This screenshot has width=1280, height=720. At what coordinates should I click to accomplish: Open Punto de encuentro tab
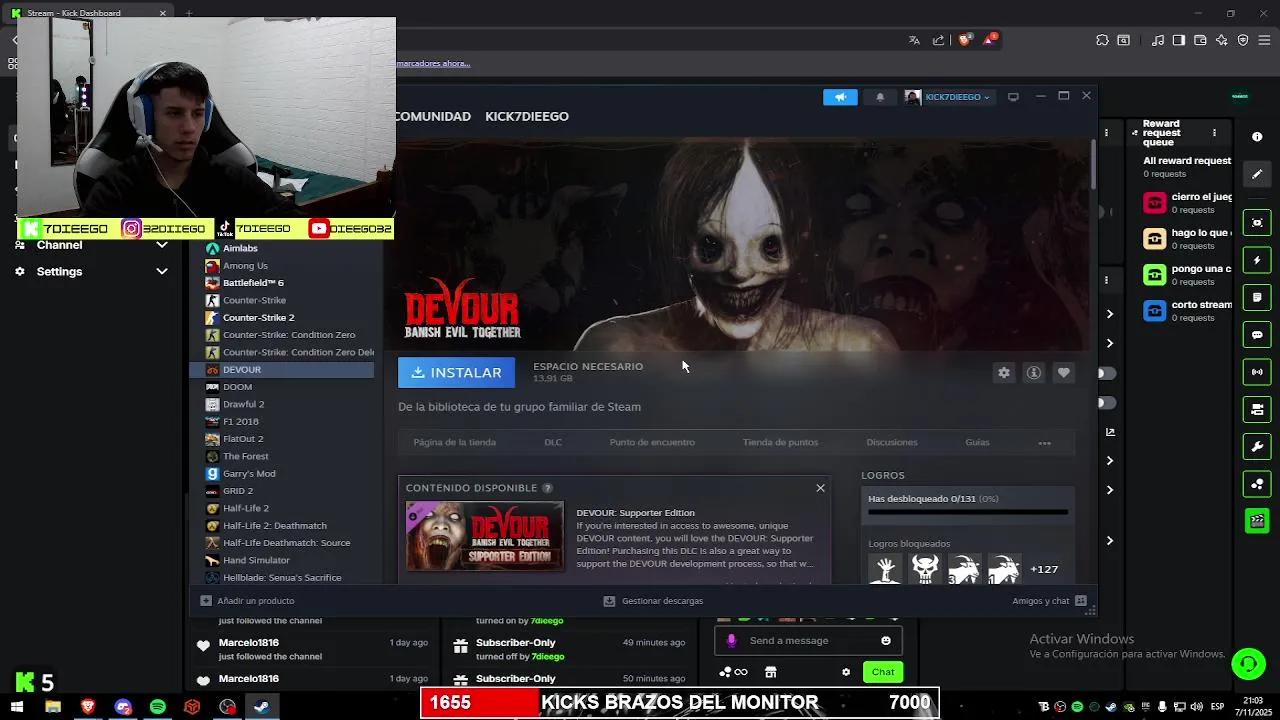[x=652, y=442]
